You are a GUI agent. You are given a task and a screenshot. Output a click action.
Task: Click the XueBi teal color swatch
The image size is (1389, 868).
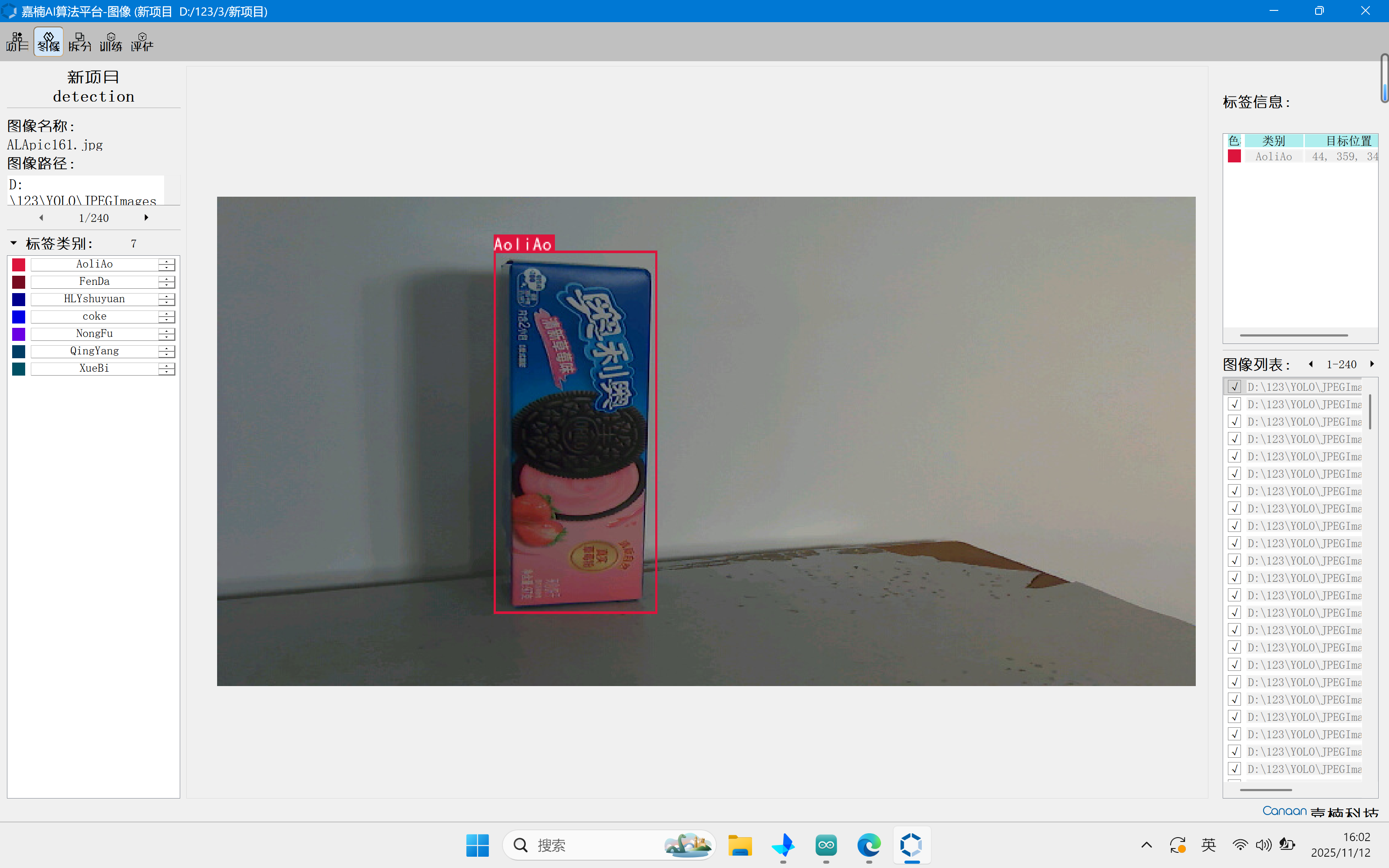18,369
